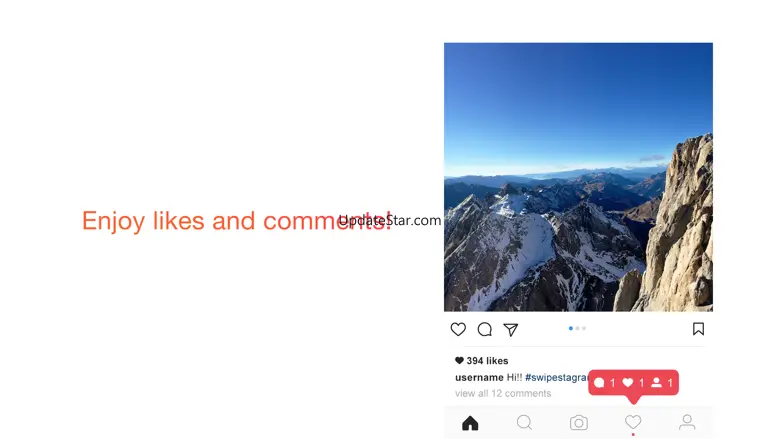Open activity heart icon in bottom bar

tap(633, 422)
